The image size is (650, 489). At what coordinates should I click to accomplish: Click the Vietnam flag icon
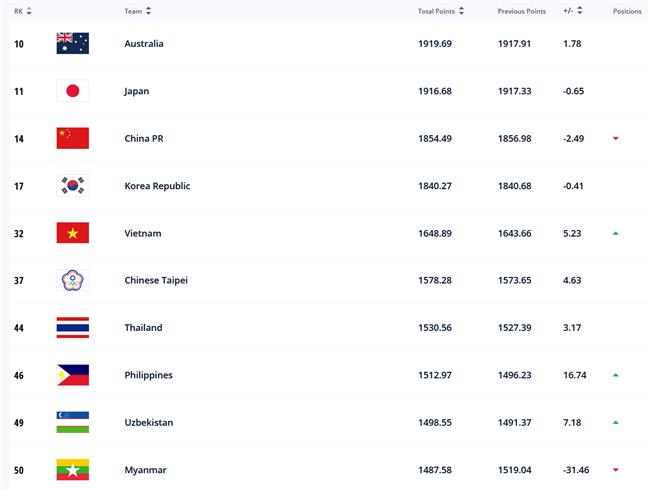[x=72, y=233]
